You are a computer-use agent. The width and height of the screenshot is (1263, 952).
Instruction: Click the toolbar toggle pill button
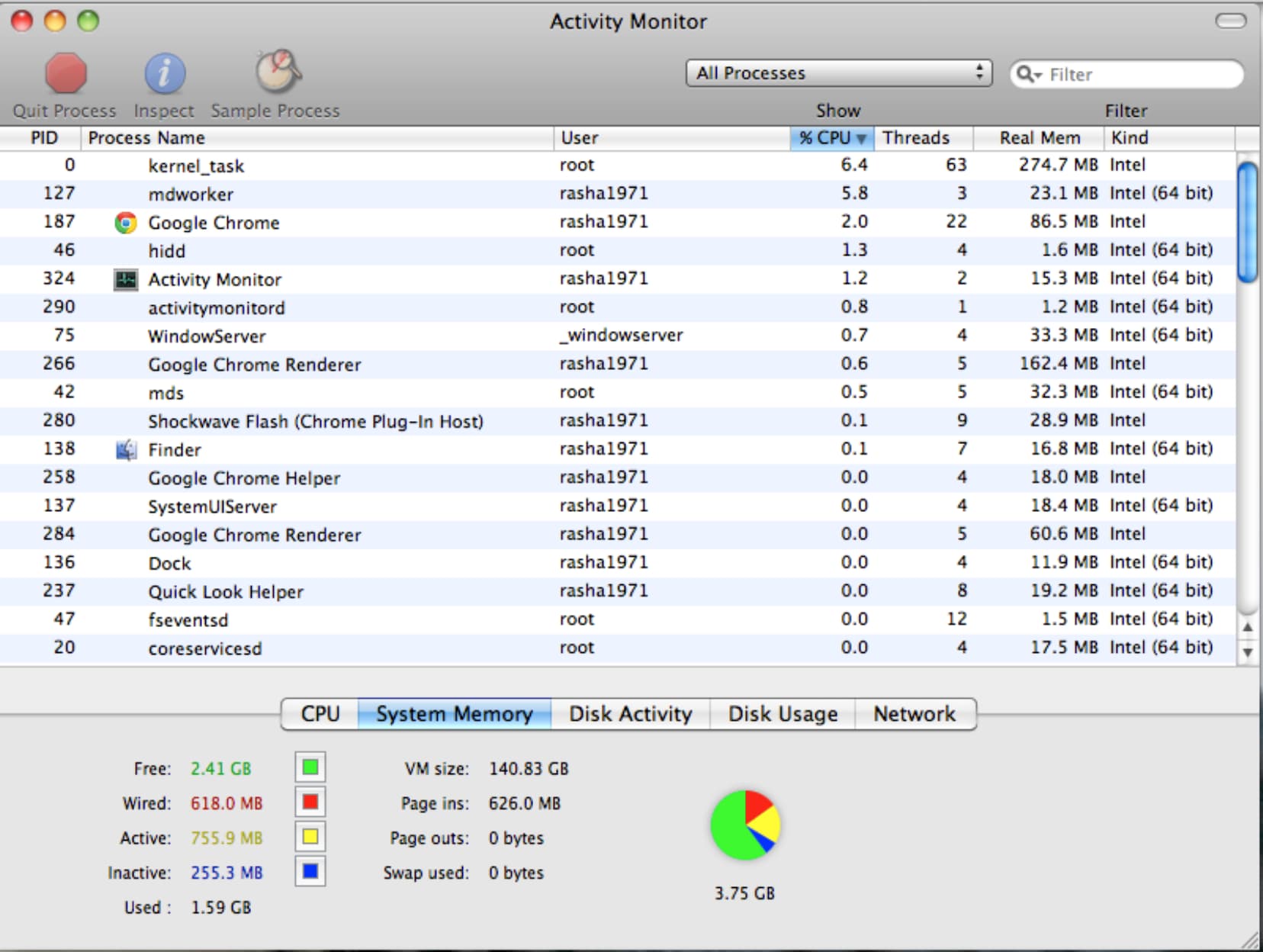point(1229,21)
